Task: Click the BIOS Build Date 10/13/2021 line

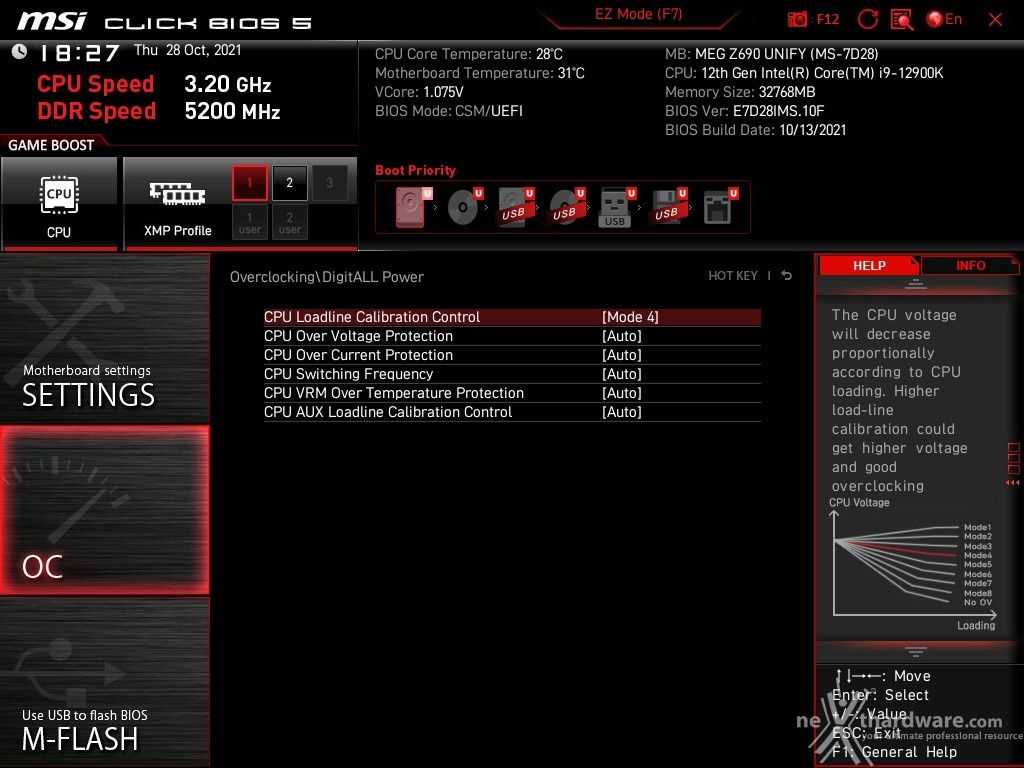Action: [756, 130]
